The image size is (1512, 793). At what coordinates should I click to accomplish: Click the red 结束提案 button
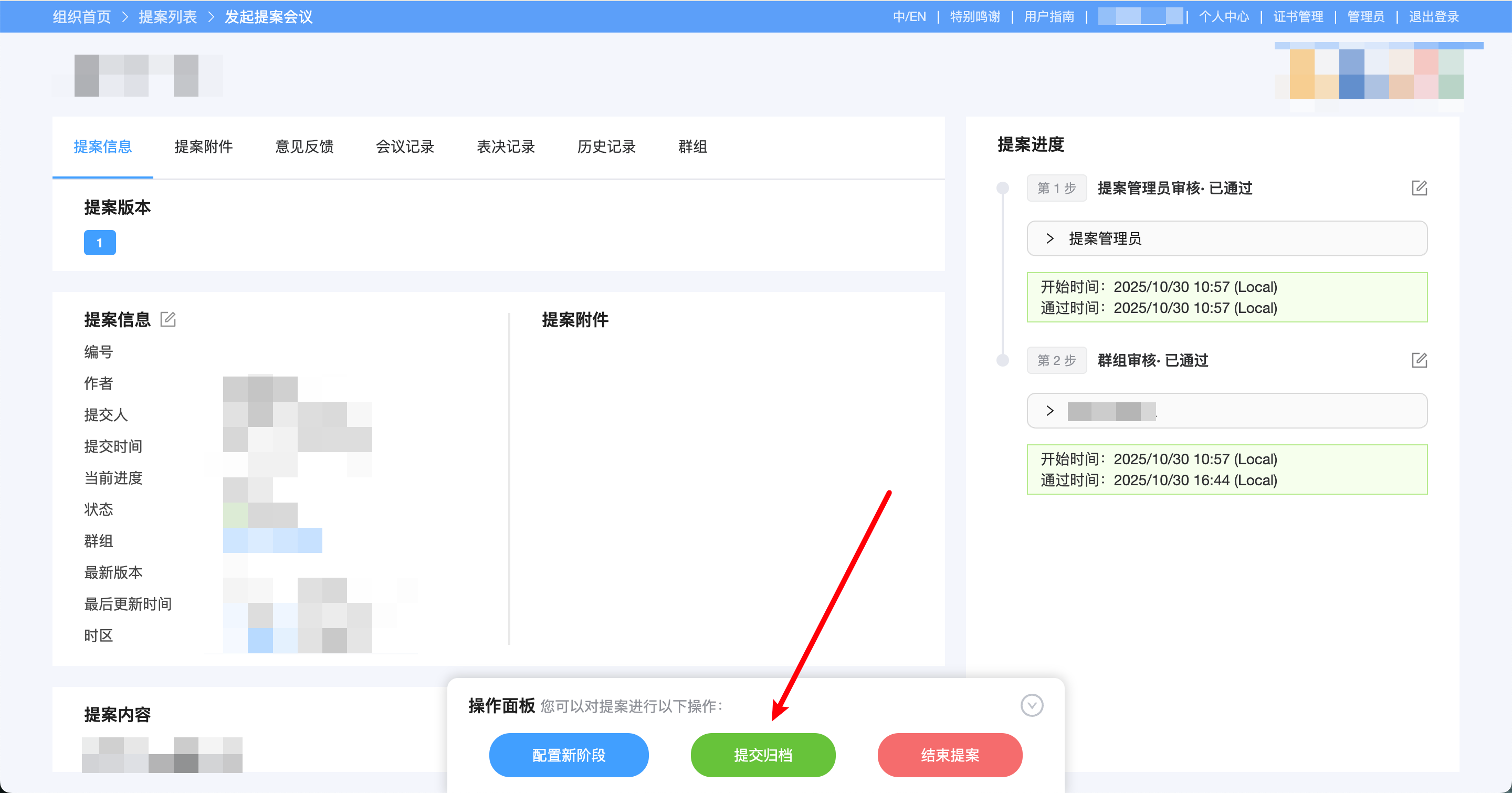(x=950, y=755)
